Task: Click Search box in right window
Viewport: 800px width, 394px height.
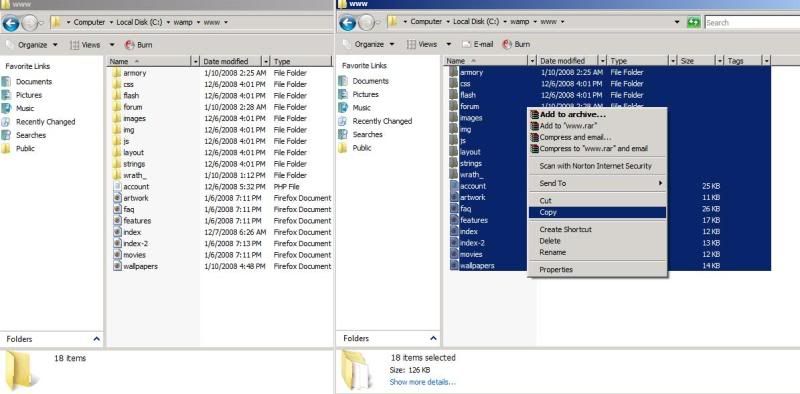Action: tap(752, 22)
